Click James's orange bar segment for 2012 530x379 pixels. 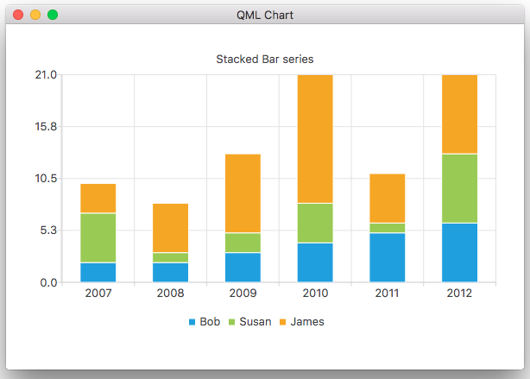point(460,114)
